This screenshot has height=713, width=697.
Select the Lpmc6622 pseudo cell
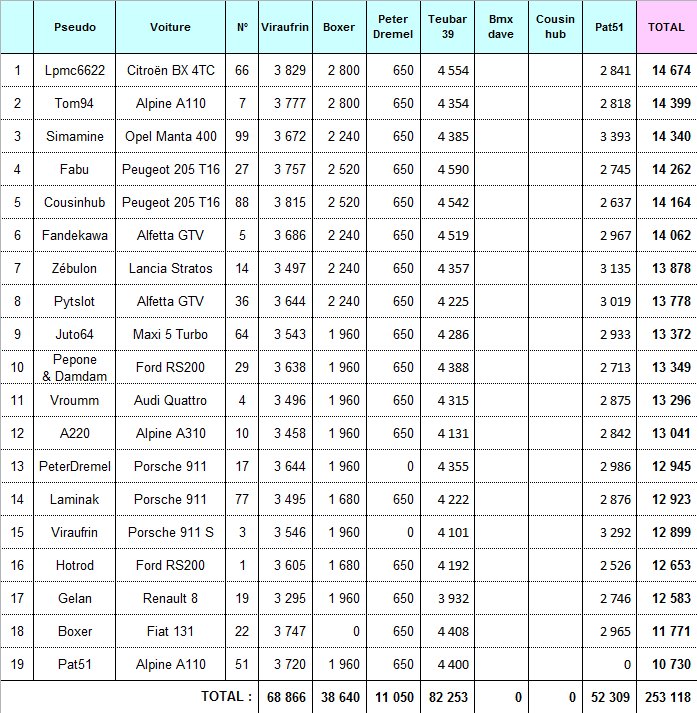75,70
